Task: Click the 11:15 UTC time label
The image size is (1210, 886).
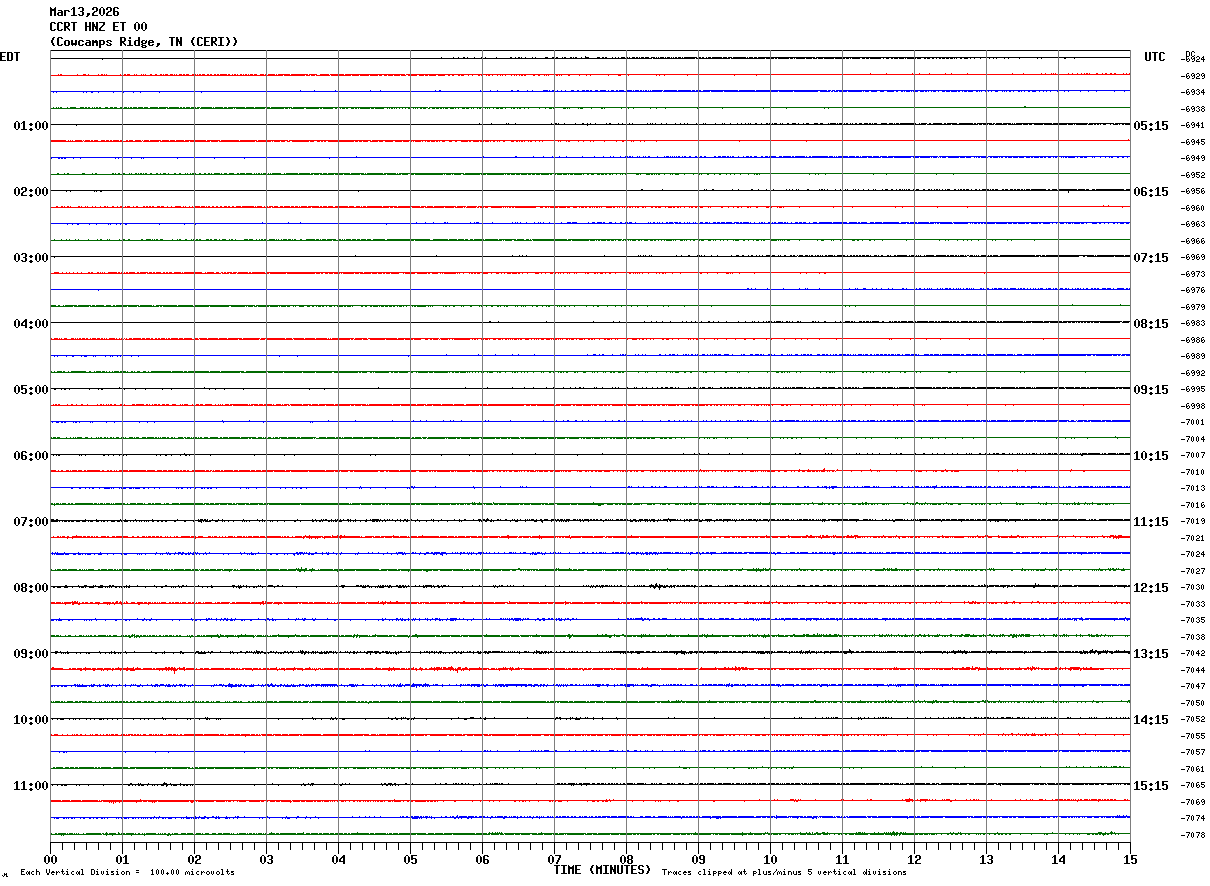Action: pos(1150,522)
